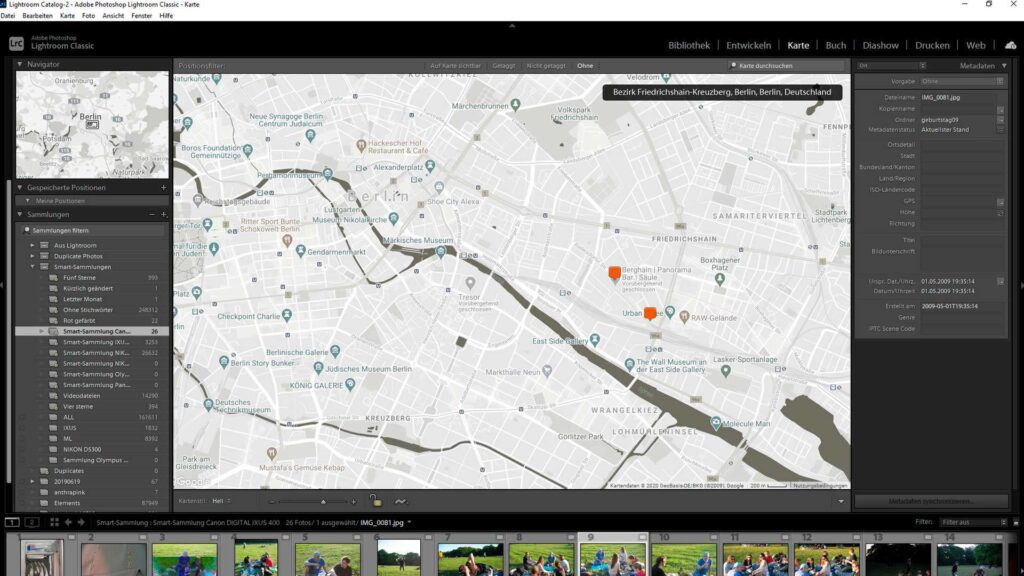Collapse the Gespeicherte Positionen panel
This screenshot has width=1024, height=576.
20,187
